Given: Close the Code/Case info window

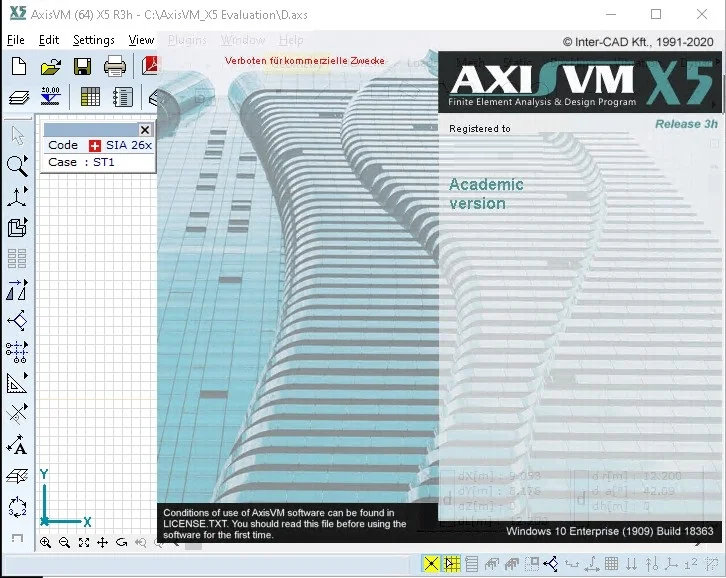Looking at the screenshot, I should (144, 130).
